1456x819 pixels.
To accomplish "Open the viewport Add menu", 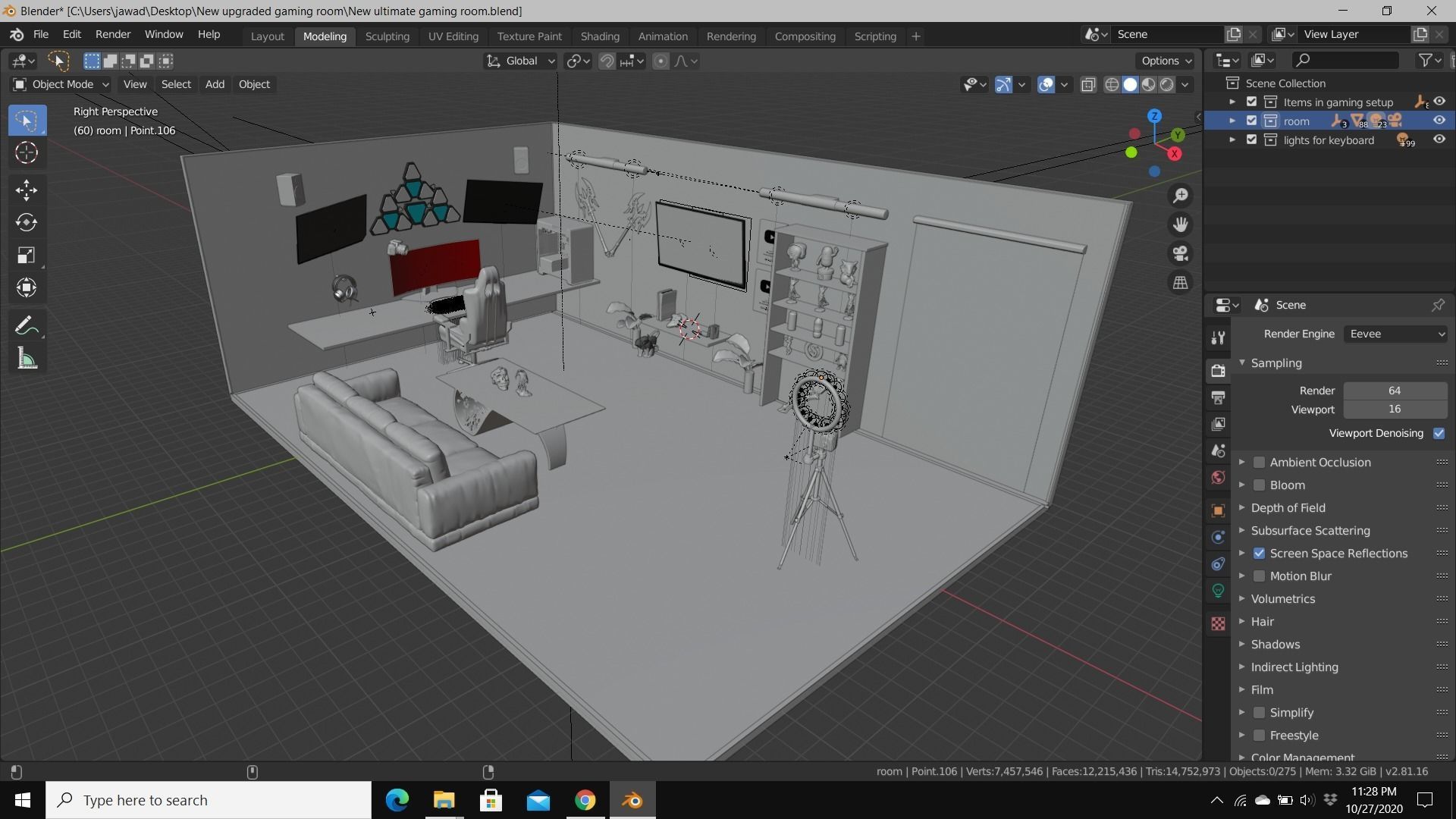I will click(x=215, y=84).
